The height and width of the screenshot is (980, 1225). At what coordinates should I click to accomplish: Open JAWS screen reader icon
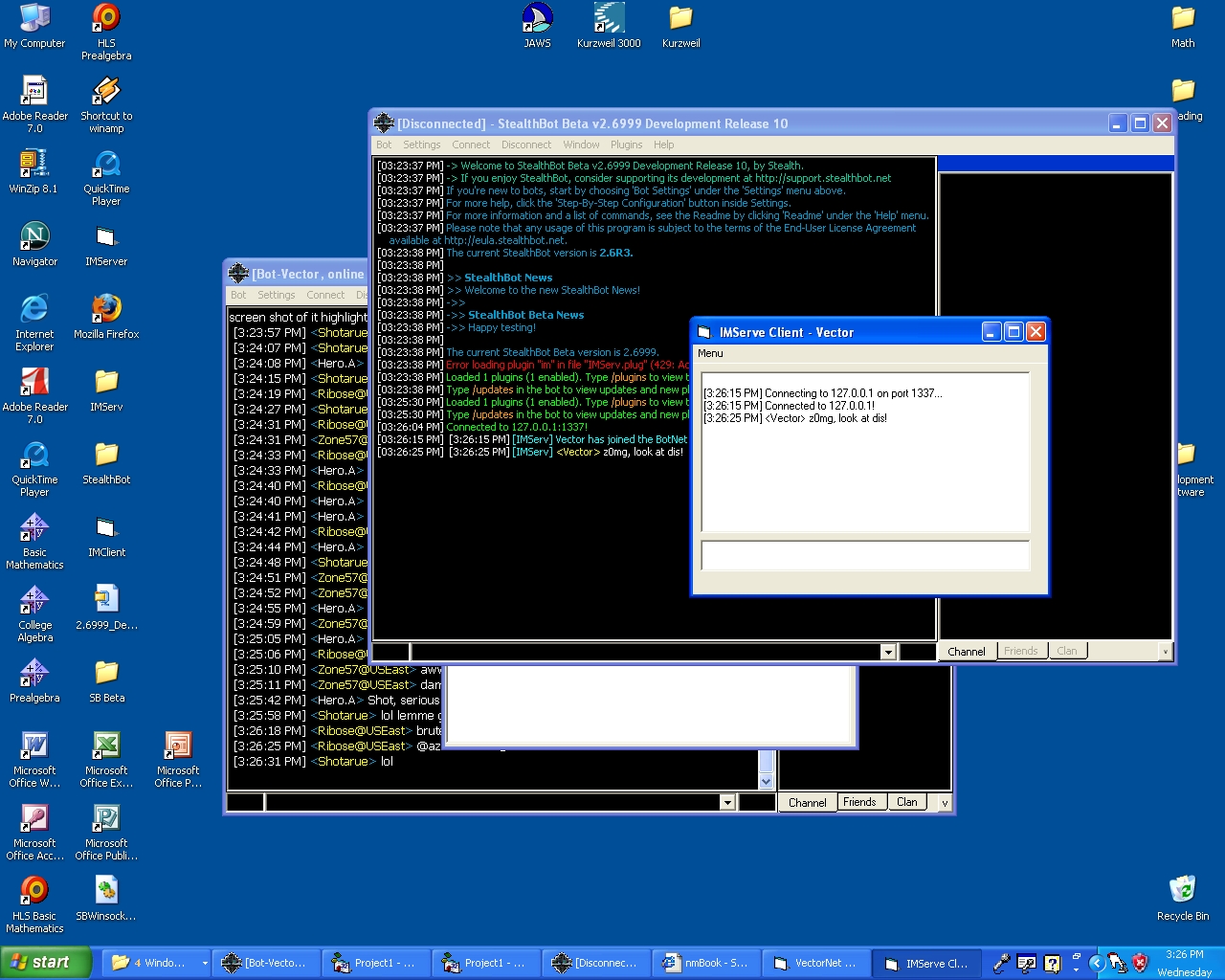pos(537,26)
